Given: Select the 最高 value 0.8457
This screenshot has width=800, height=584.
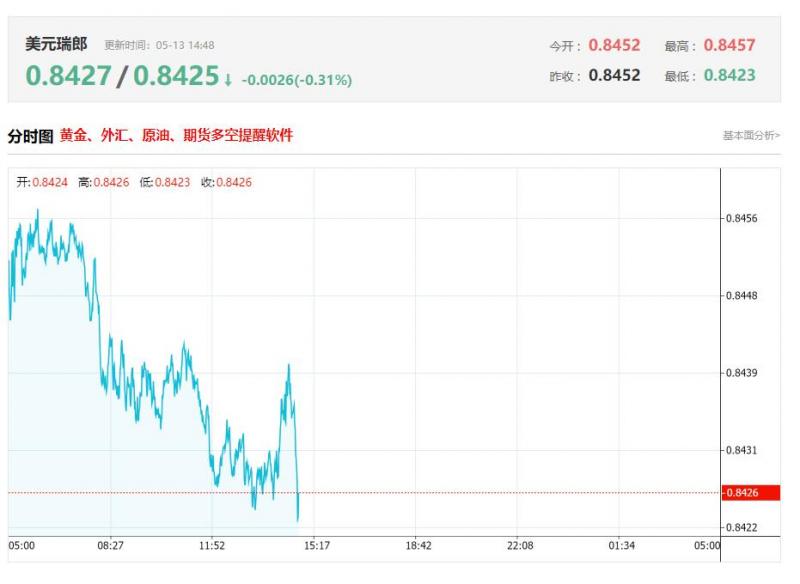Looking at the screenshot, I should click(730, 45).
